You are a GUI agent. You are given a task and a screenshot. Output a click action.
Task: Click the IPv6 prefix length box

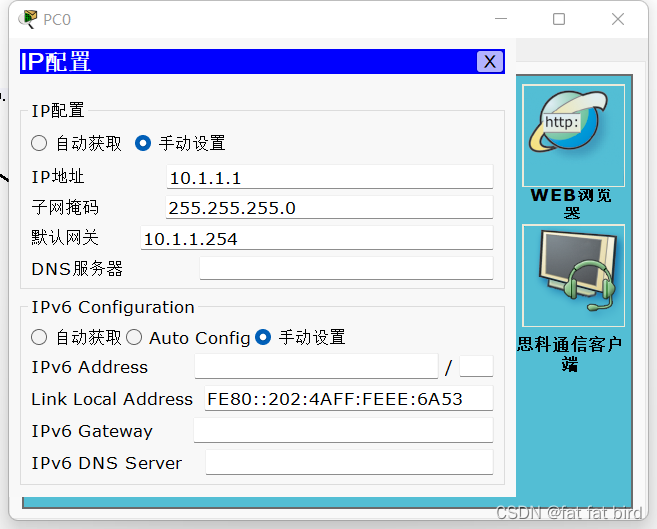(x=476, y=366)
